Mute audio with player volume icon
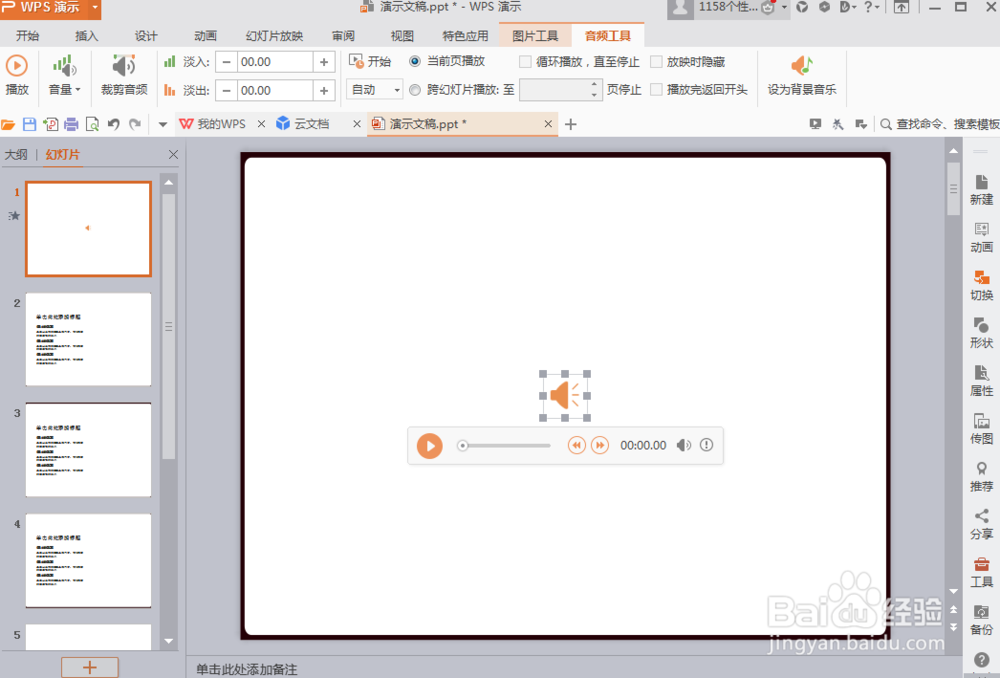 [x=684, y=445]
